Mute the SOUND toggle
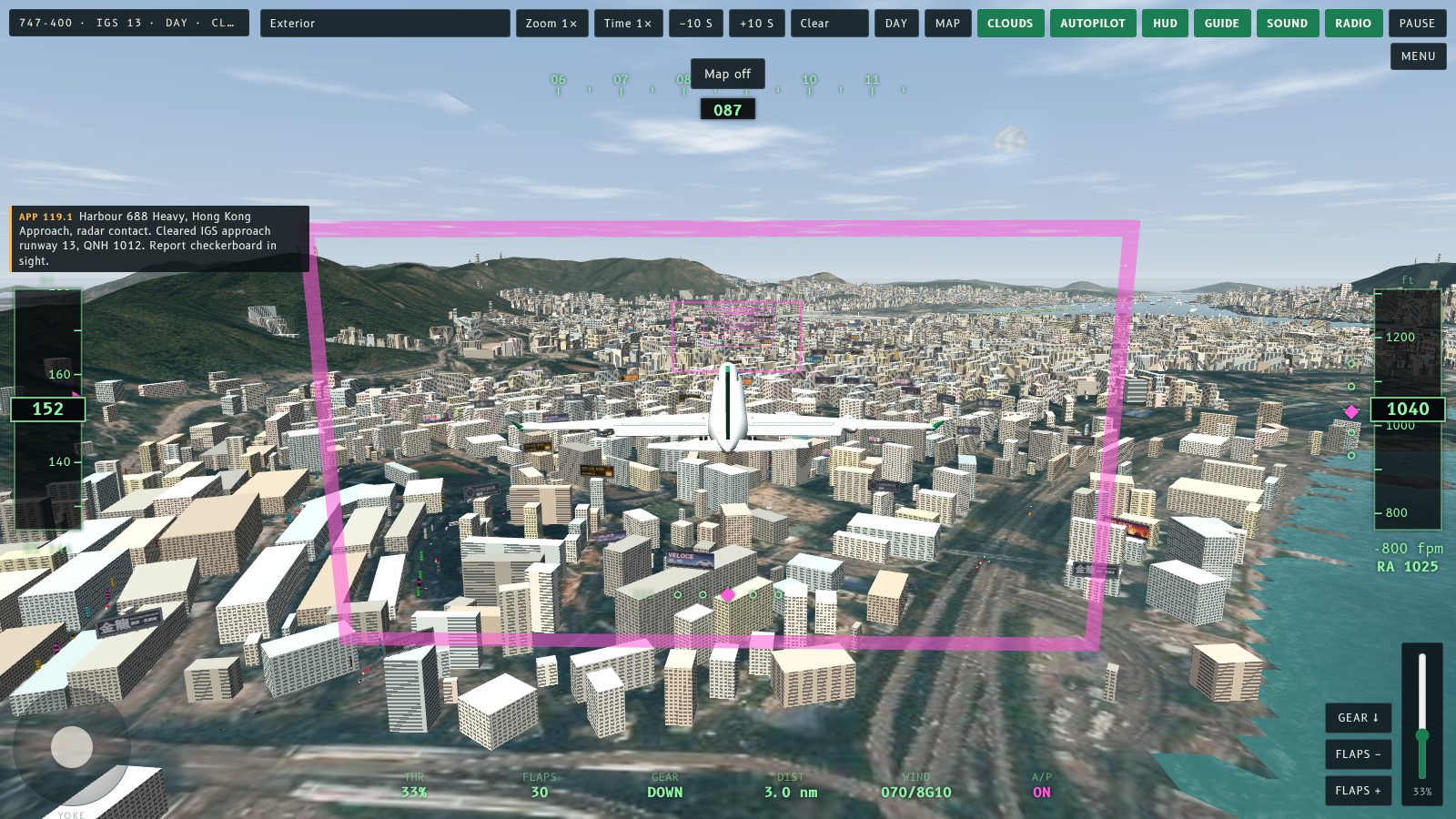The height and width of the screenshot is (819, 1456). coord(1287,23)
